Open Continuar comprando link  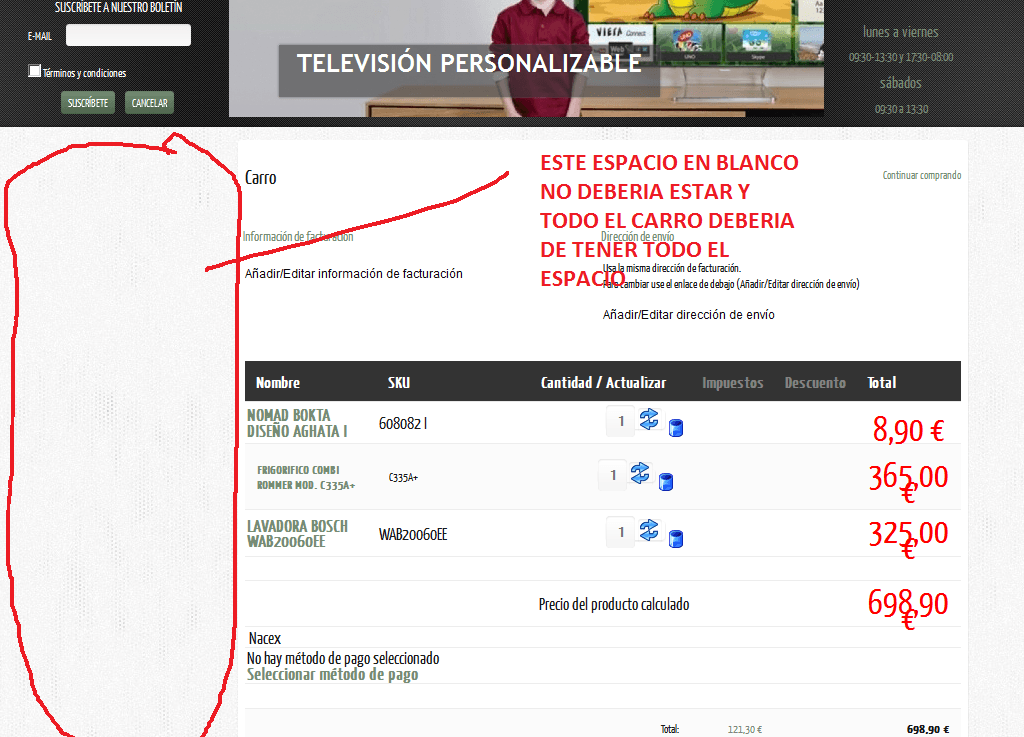coord(921,175)
